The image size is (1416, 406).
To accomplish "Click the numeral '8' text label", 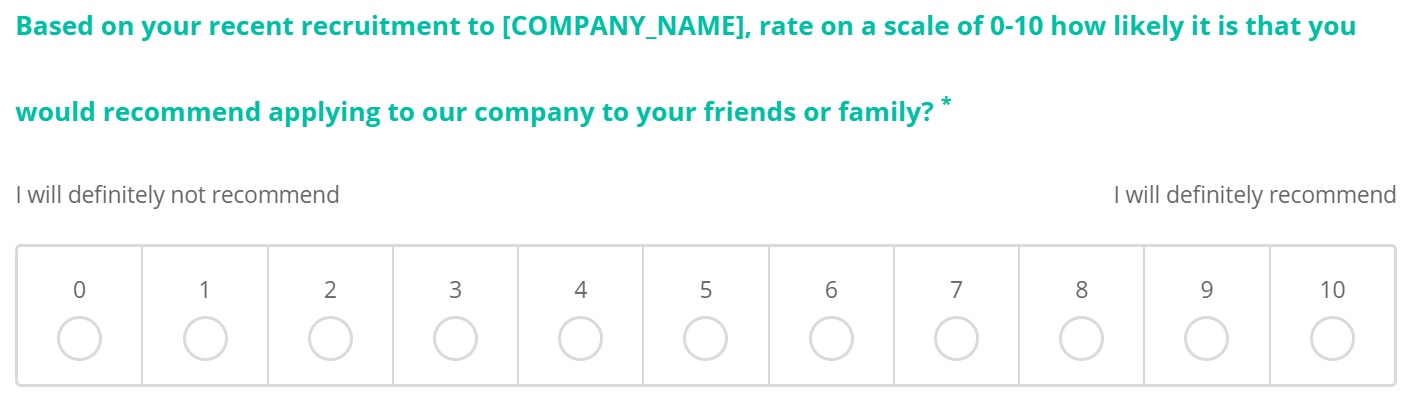I will point(1081,290).
